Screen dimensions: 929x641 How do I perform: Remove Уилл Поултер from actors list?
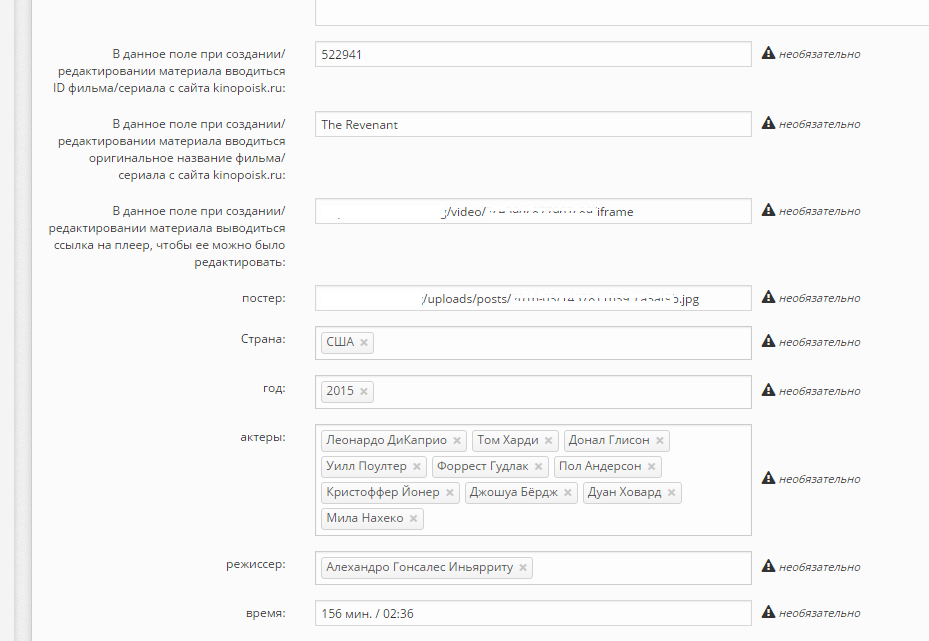tap(417, 467)
